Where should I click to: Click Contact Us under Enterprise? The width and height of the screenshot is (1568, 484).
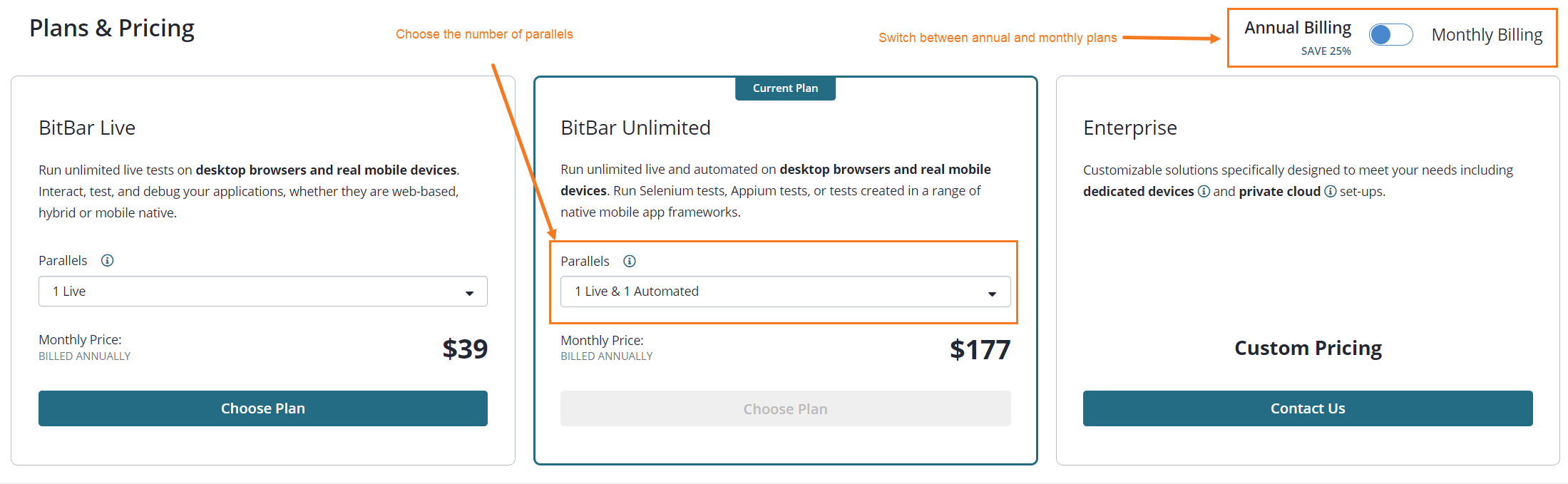pos(1307,408)
